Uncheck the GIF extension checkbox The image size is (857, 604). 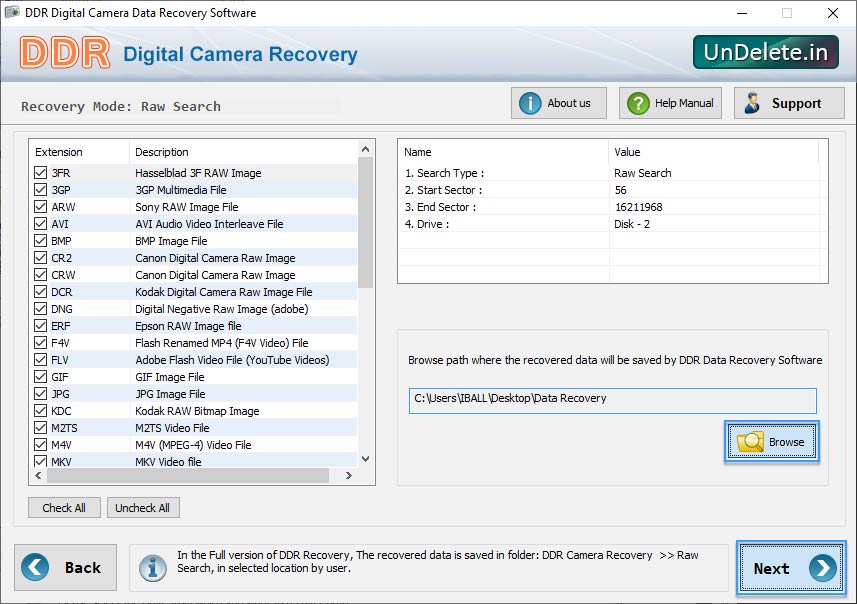point(40,376)
